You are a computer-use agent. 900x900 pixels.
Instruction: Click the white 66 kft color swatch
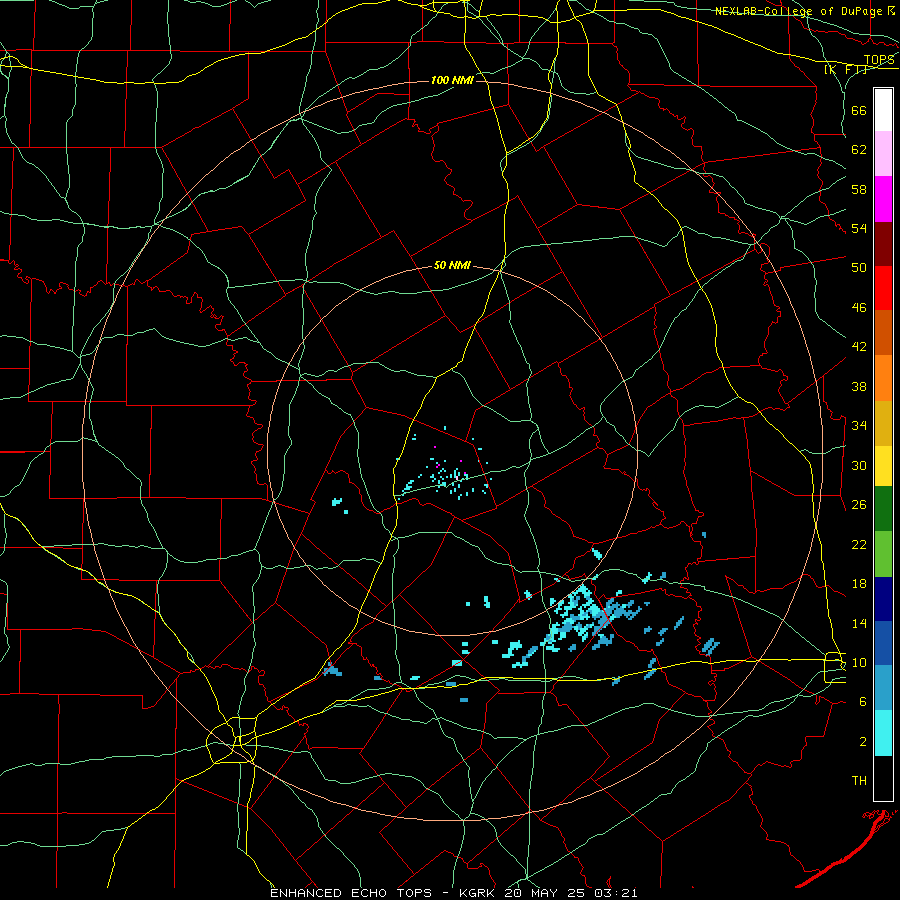coord(883,110)
